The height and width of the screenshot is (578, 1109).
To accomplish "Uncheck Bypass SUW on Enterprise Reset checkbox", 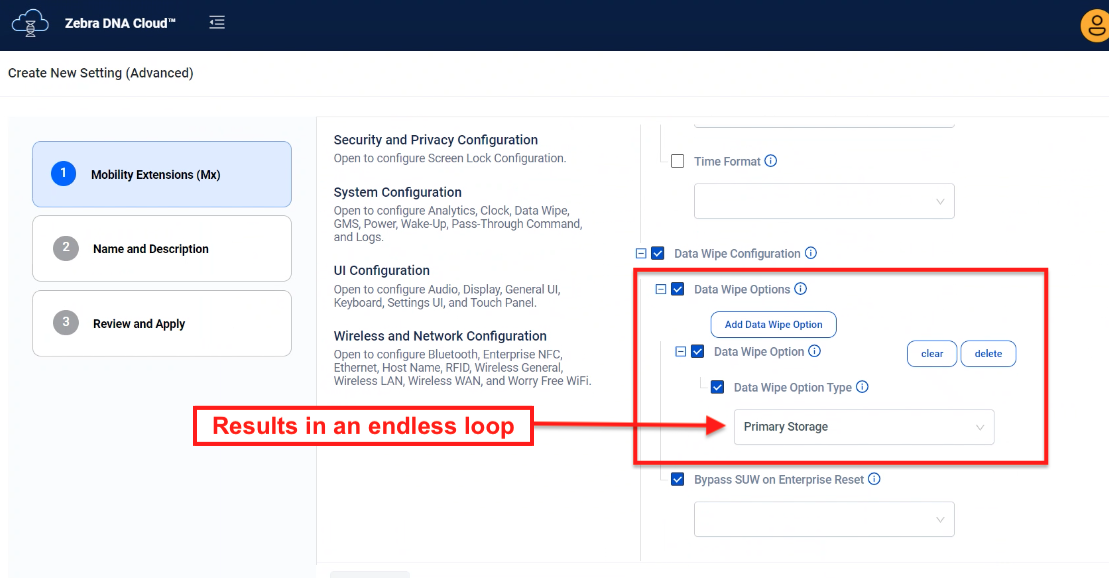I will pos(677,480).
